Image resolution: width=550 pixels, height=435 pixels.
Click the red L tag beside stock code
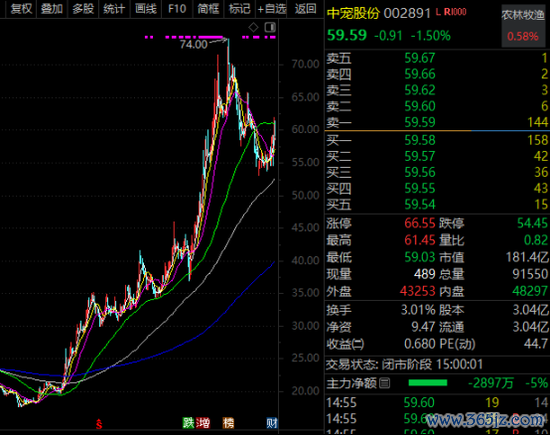click(x=438, y=12)
